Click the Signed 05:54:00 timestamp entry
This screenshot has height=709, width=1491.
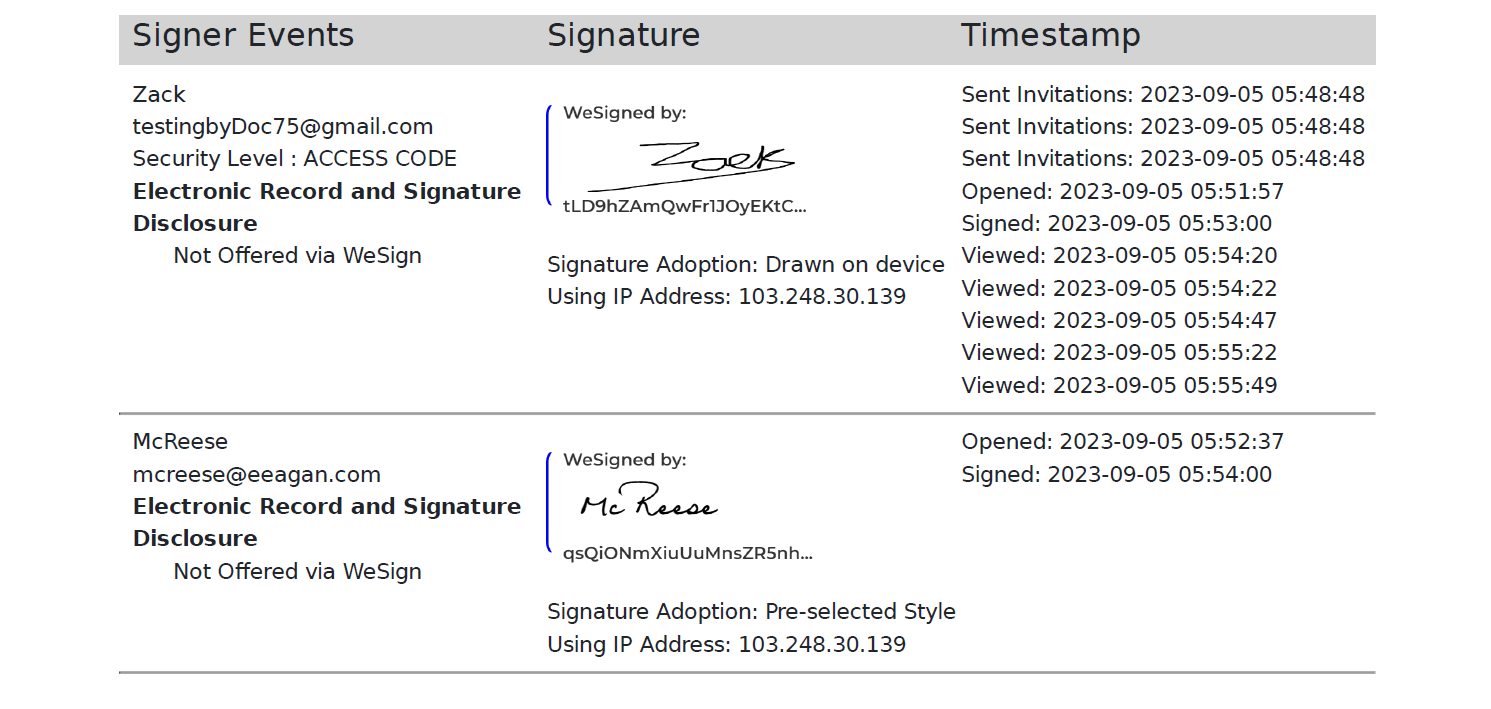point(1116,474)
